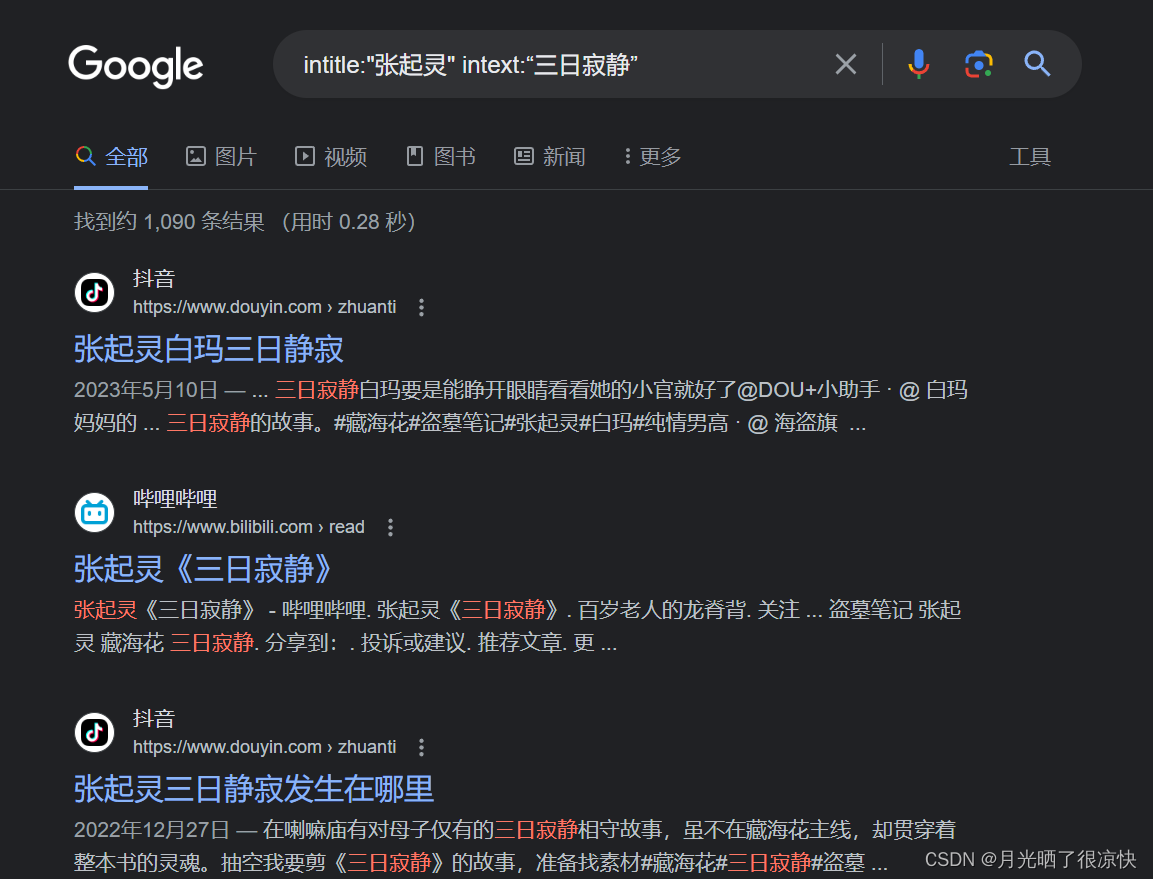Switch to the 图书 tab

pyautogui.click(x=440, y=157)
